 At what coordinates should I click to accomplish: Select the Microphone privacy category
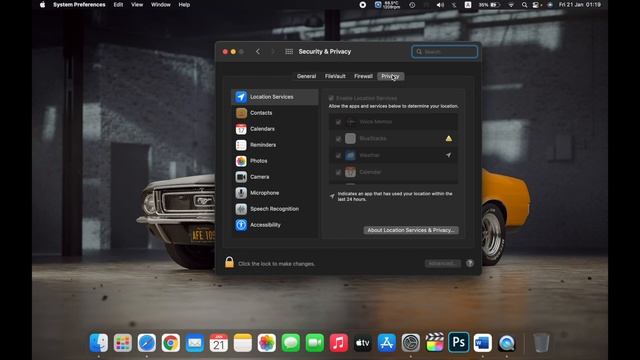275,193
